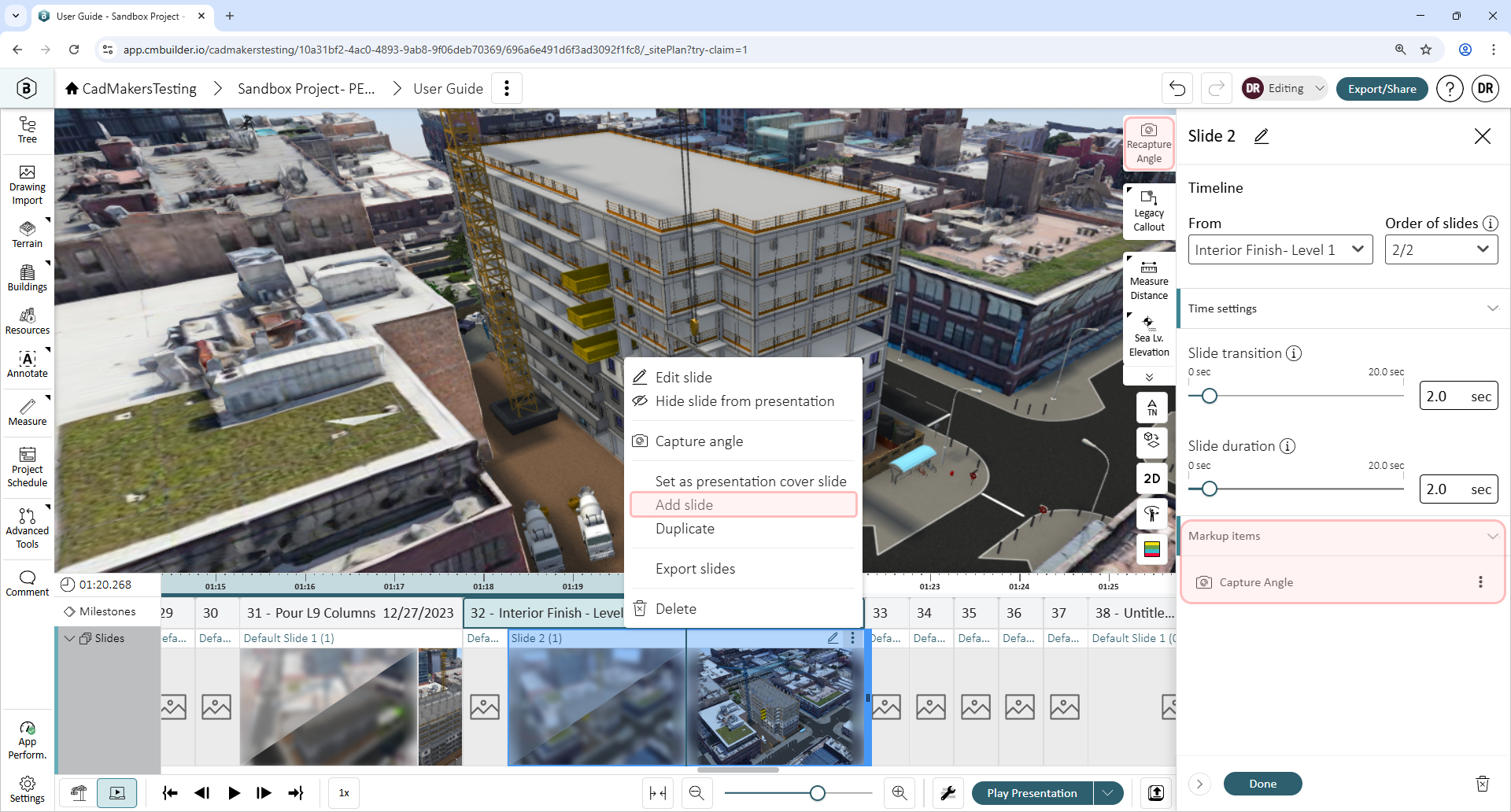The width and height of the screenshot is (1511, 812).
Task: Jump to the timeline end
Action: coord(296,793)
